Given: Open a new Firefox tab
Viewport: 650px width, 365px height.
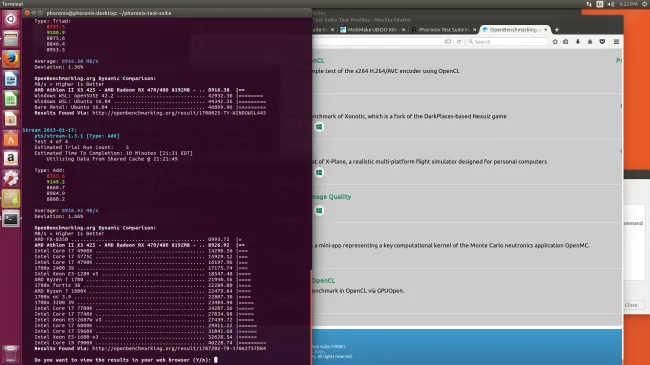Looking at the screenshot, I should (557, 30).
